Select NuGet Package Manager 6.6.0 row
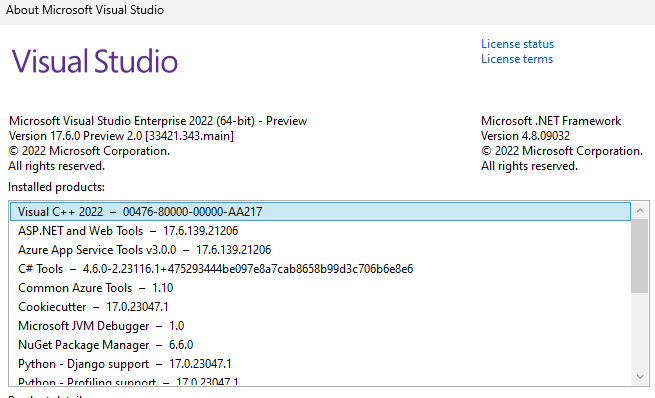This screenshot has height=398, width=655. click(320, 345)
